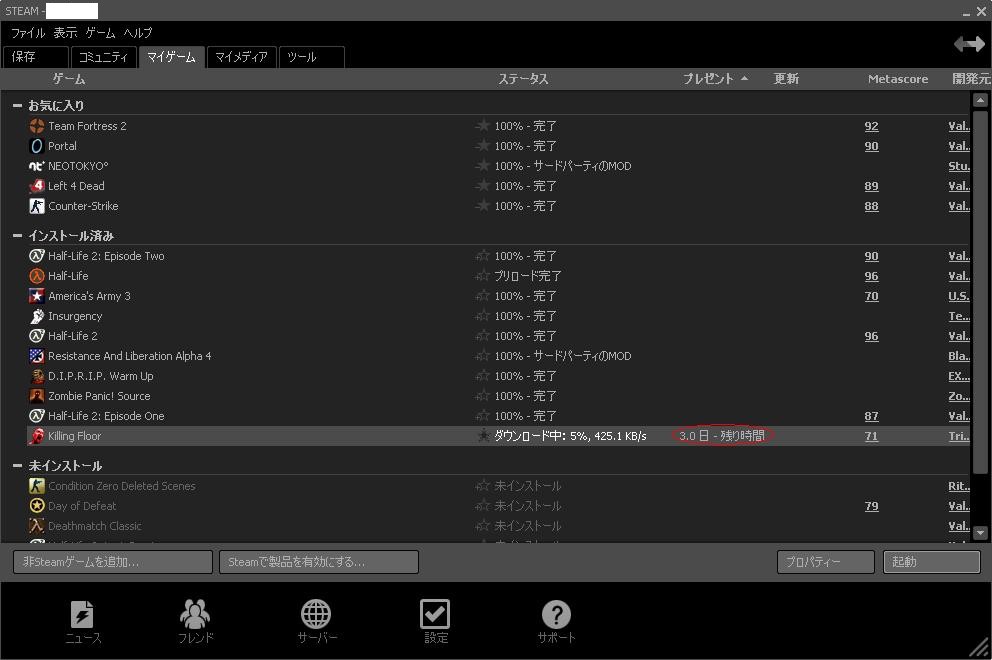The image size is (992, 660).
Task: Select the Half-Life 2 game row
Action: click(x=499, y=336)
